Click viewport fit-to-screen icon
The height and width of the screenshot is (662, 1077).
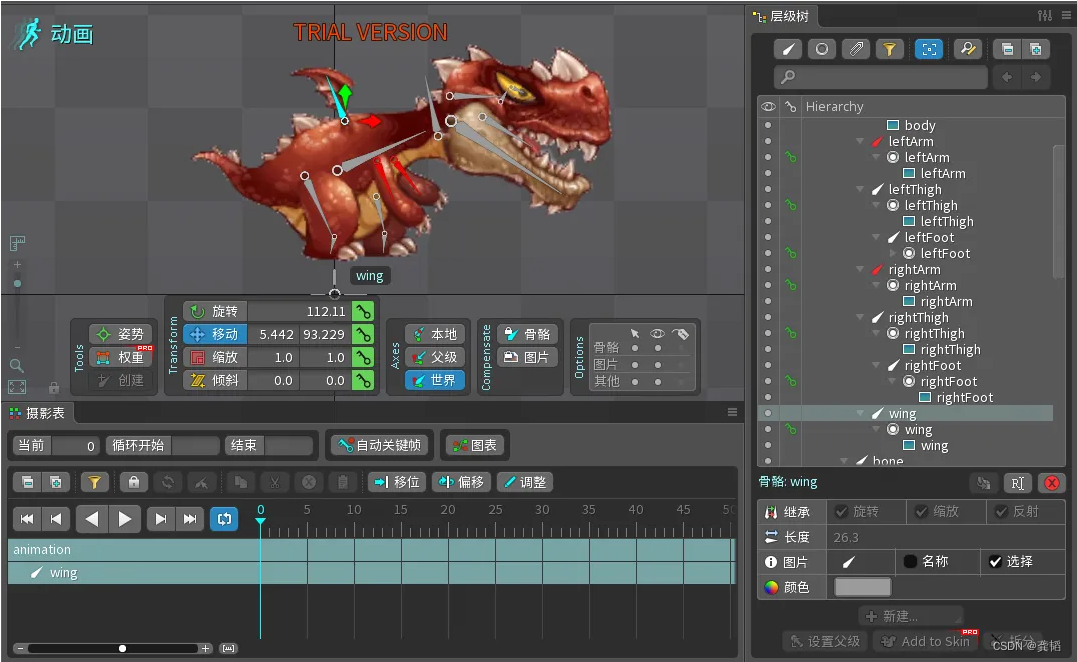[x=16, y=387]
